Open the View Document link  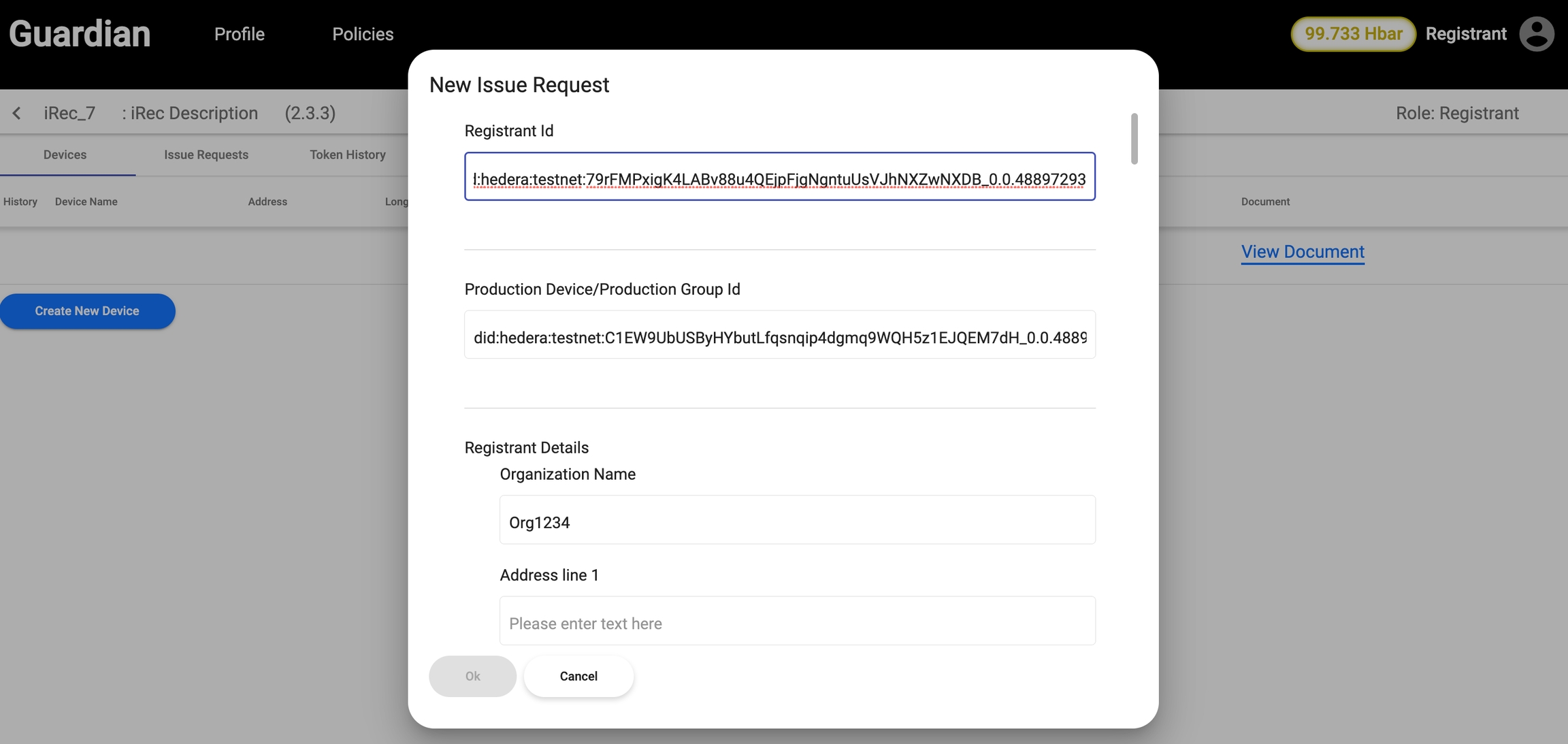(x=1302, y=252)
